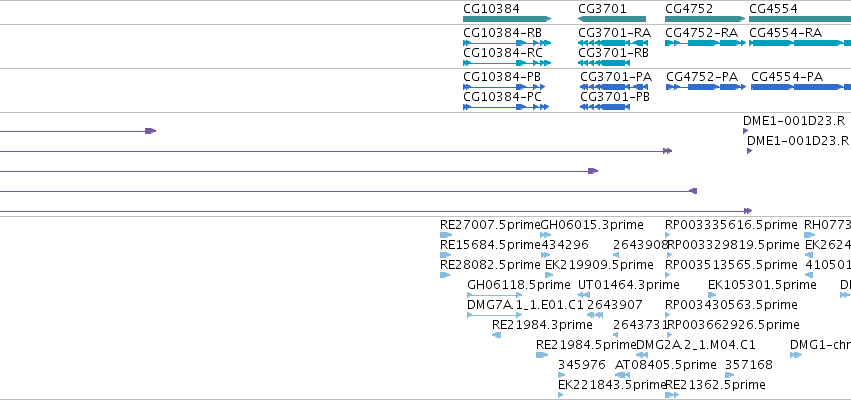The image size is (851, 400).
Task: Click the CG10384-RC transcript glyph
Action: tap(507, 63)
